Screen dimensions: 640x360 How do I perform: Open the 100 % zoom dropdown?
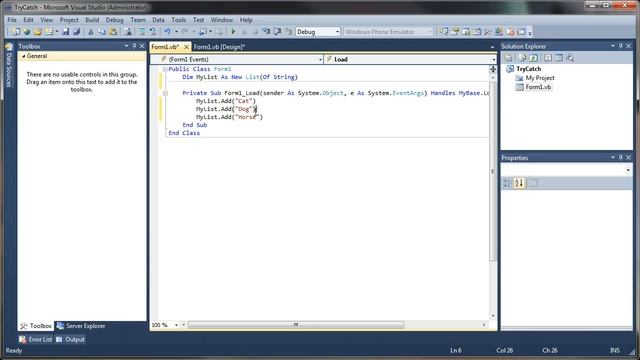[176, 325]
